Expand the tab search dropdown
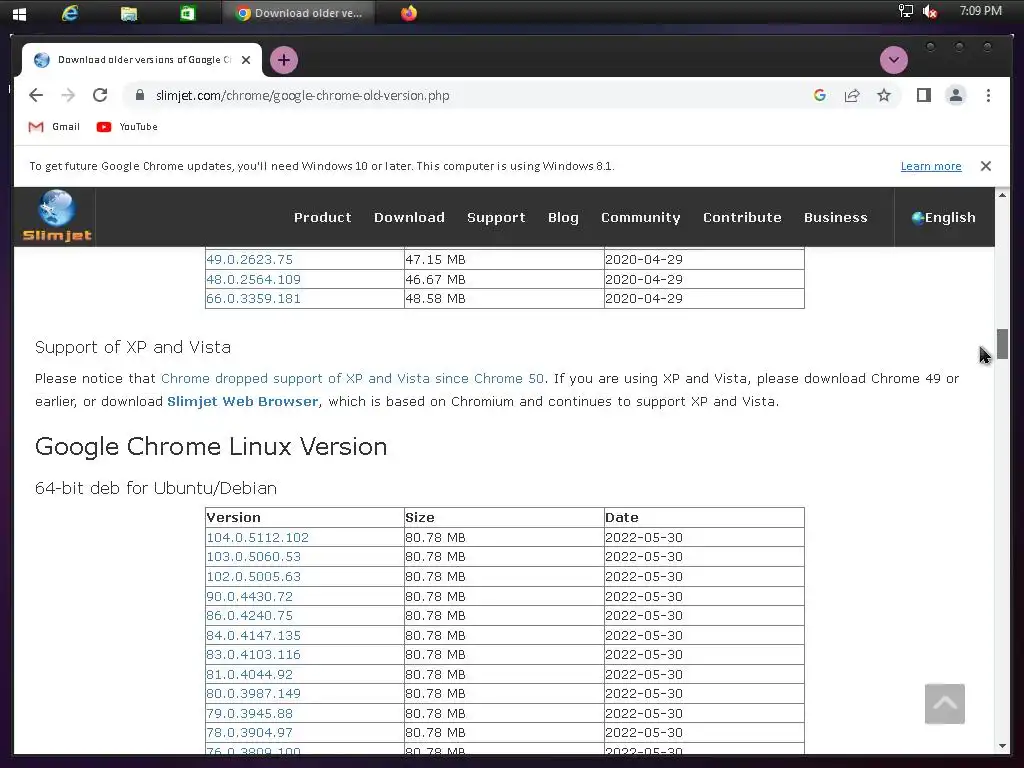The width and height of the screenshot is (1024, 768). (x=893, y=60)
